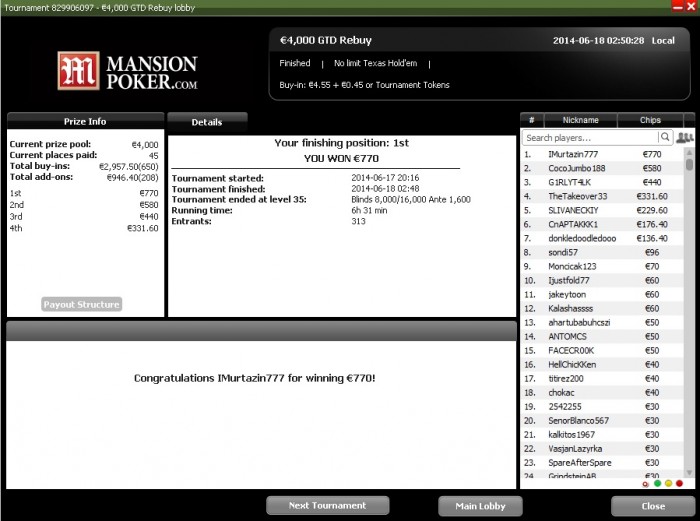Click the Entrants value 313
The height and width of the screenshot is (521, 700).
click(358, 221)
